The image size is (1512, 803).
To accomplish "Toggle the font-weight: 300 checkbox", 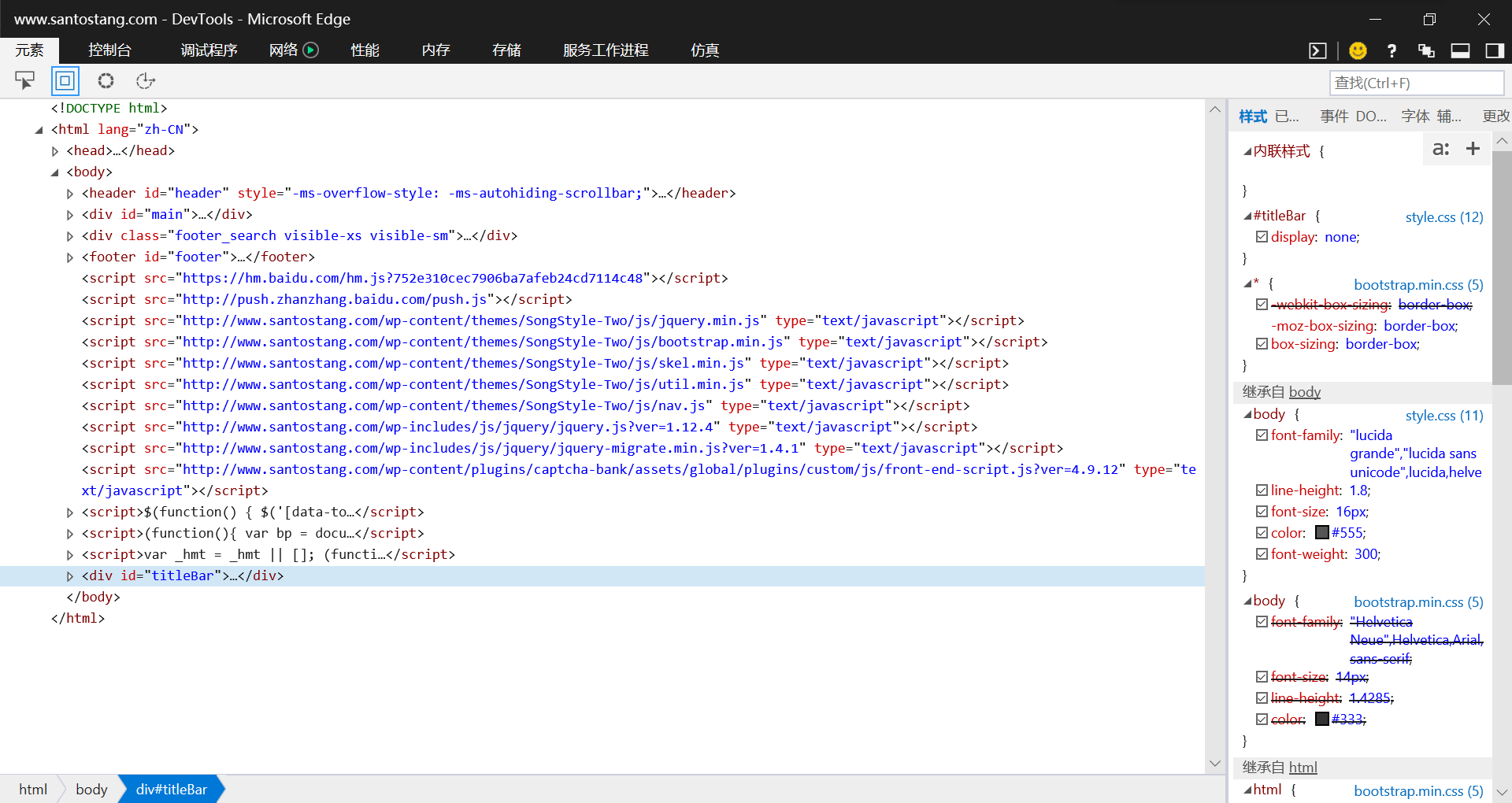I will pos(1262,553).
